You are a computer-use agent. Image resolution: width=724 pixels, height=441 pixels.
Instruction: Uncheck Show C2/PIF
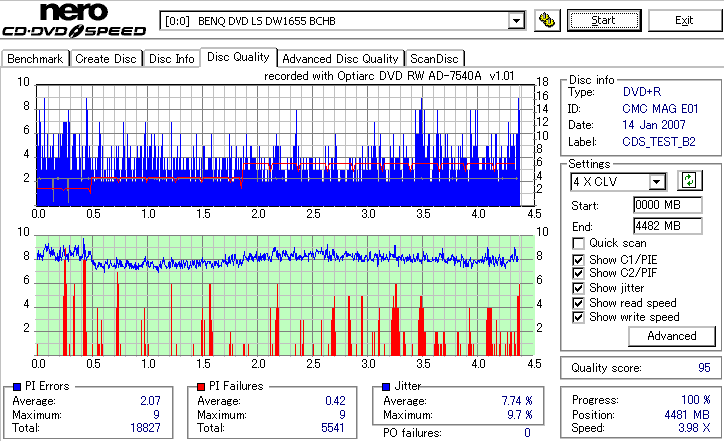click(x=578, y=273)
